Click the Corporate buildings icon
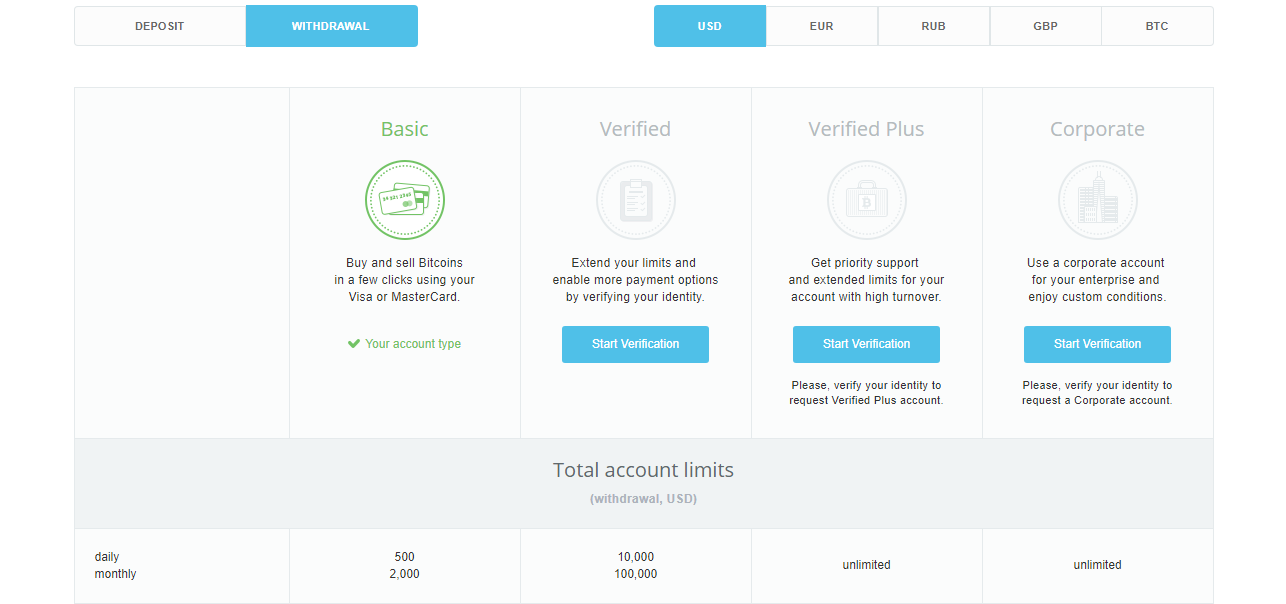1286x604 pixels. coord(1098,200)
